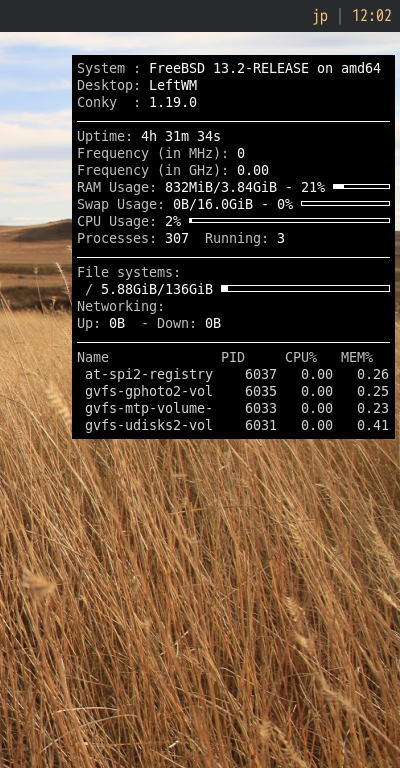Click the Swap Usage progress bar
The width and height of the screenshot is (400, 768).
(x=346, y=203)
